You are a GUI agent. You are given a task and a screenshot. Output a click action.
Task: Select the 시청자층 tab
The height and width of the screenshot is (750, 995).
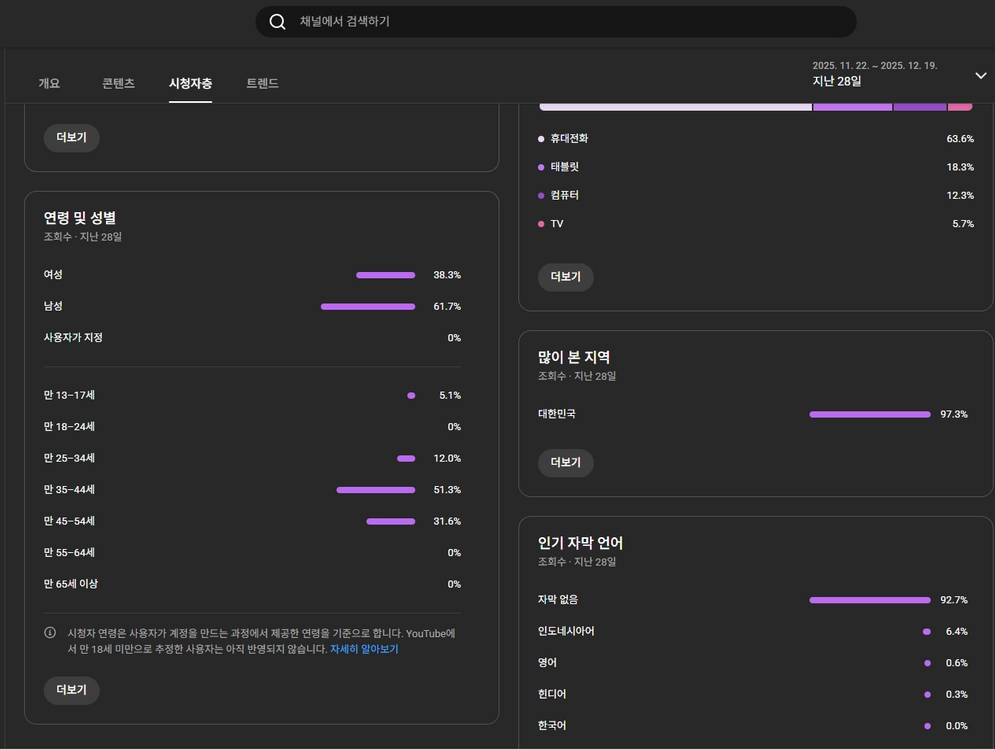190,83
